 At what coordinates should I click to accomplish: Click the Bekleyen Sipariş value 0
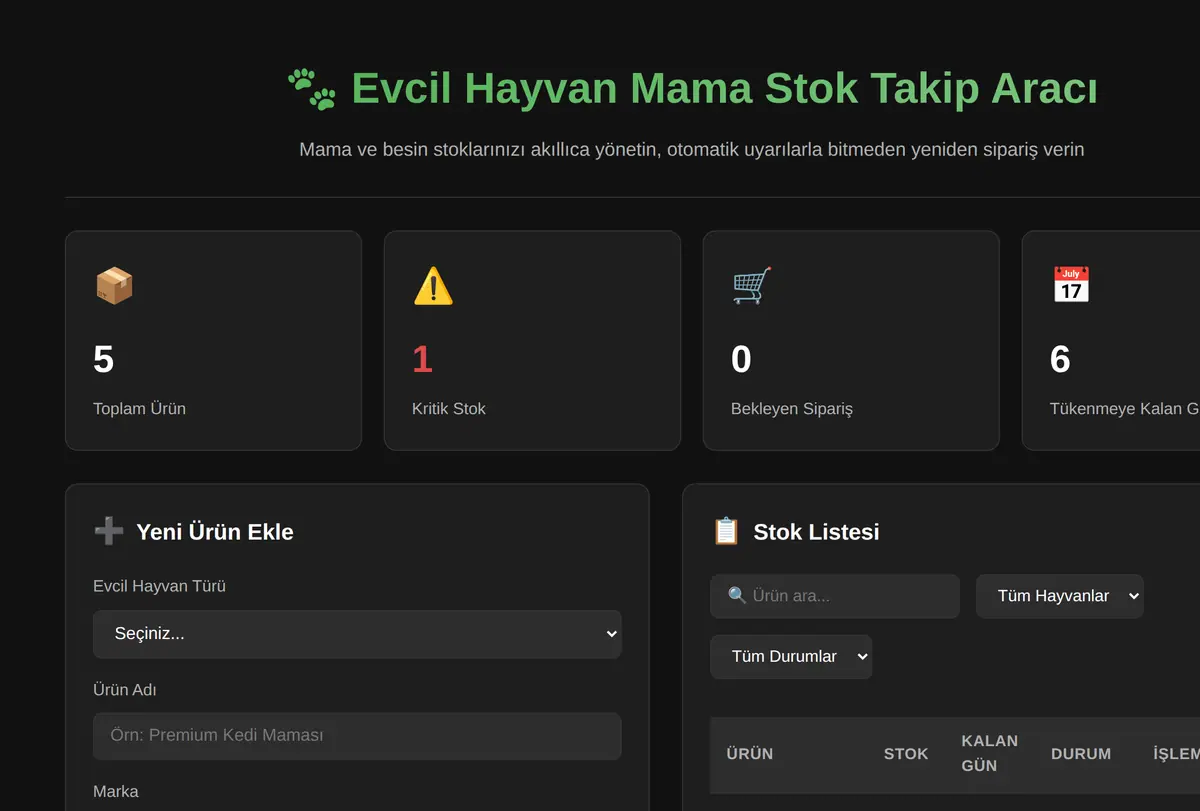pyautogui.click(x=741, y=359)
